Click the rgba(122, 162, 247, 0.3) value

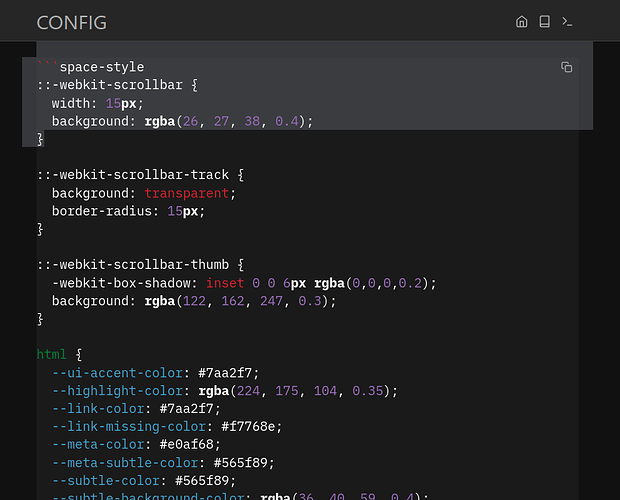(x=240, y=300)
